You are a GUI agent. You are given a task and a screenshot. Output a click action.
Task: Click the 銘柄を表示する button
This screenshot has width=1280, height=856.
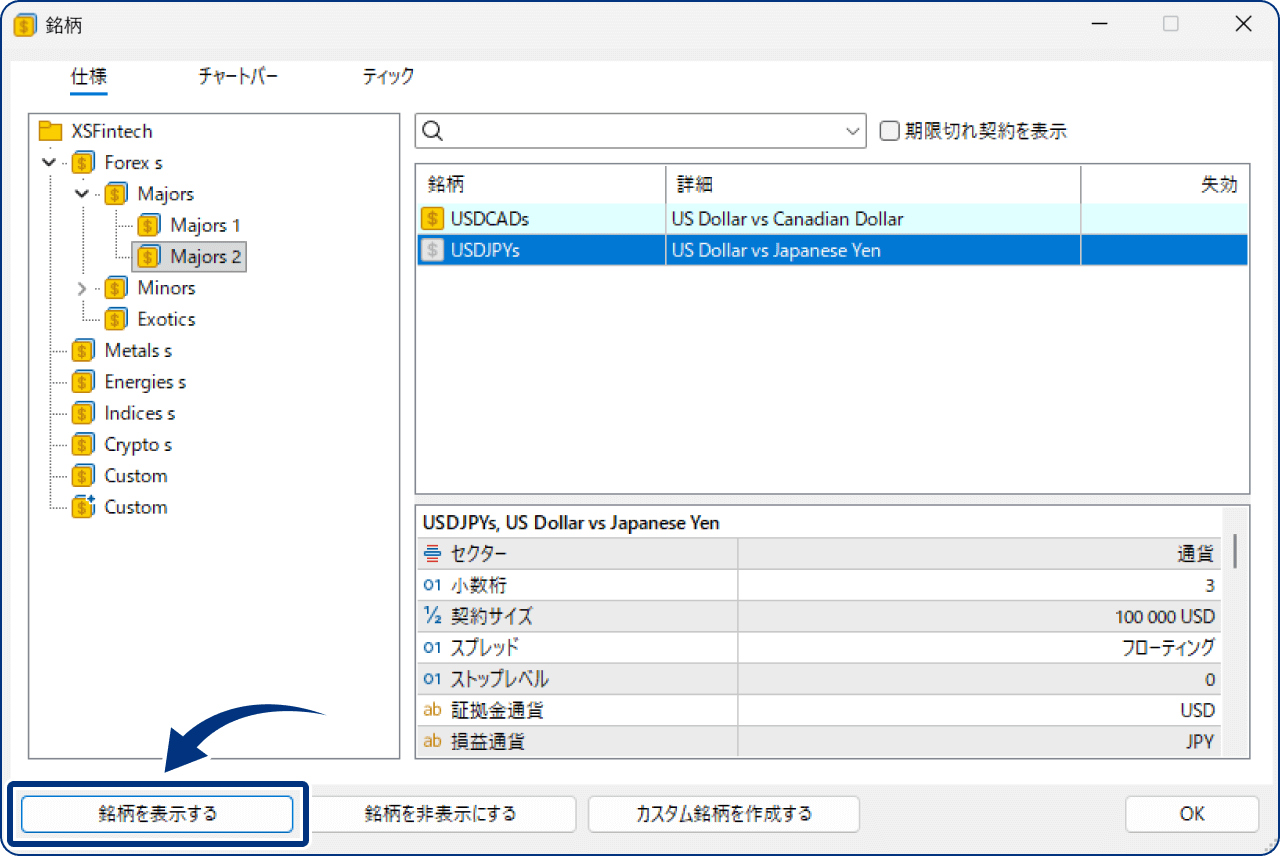(x=158, y=813)
